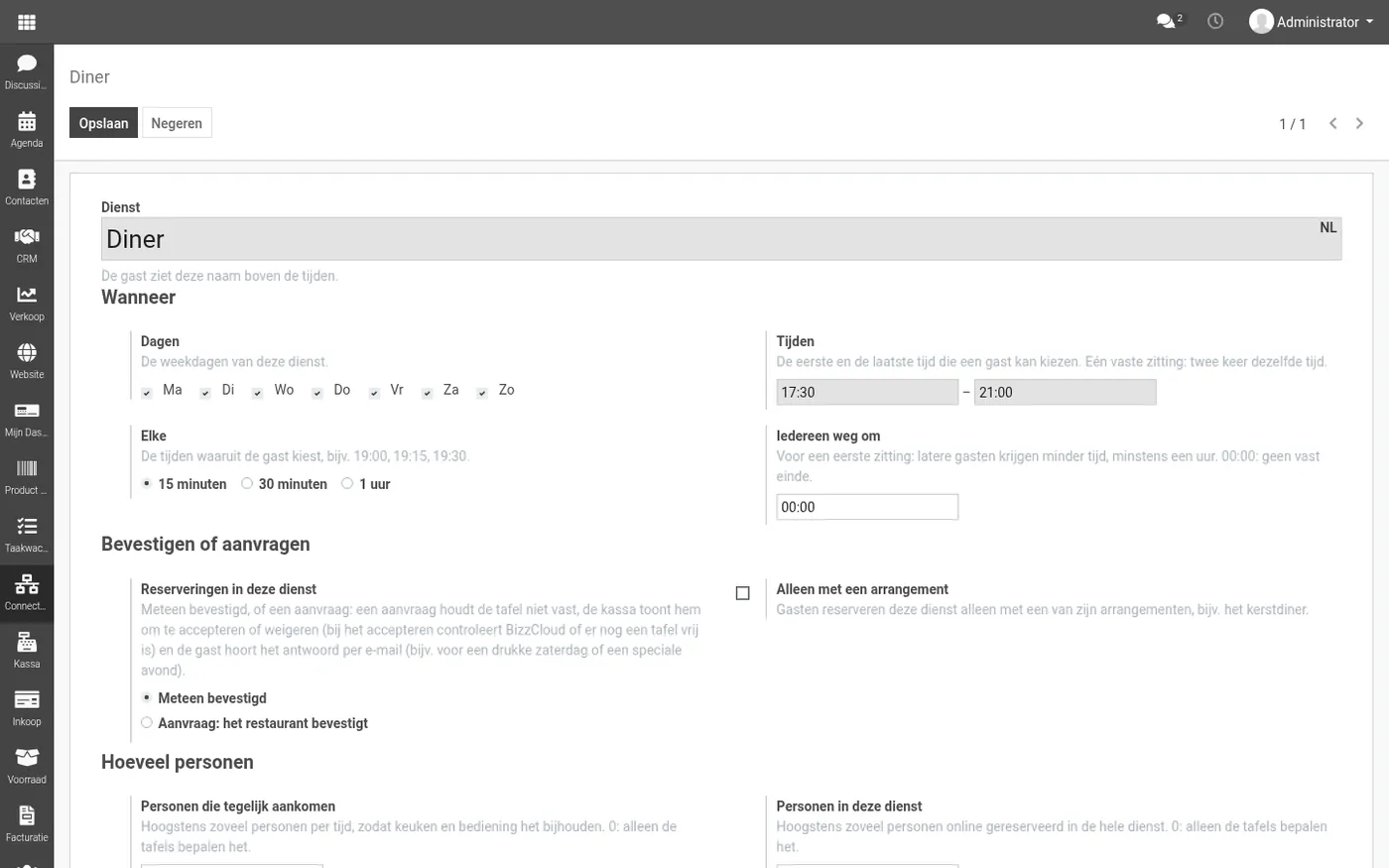Open activities clock icon in top bar
Image resolution: width=1389 pixels, height=868 pixels.
(1215, 21)
